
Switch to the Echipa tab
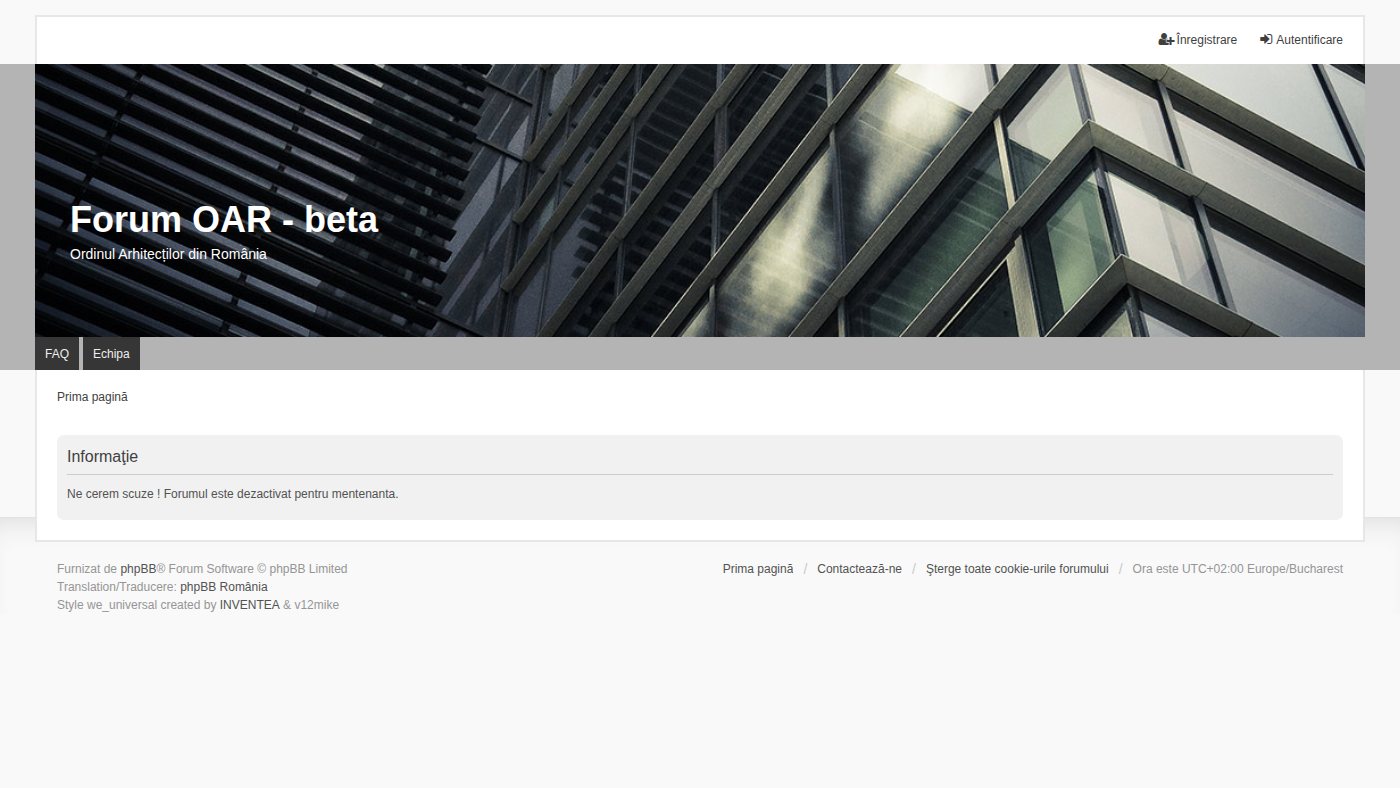(111, 354)
